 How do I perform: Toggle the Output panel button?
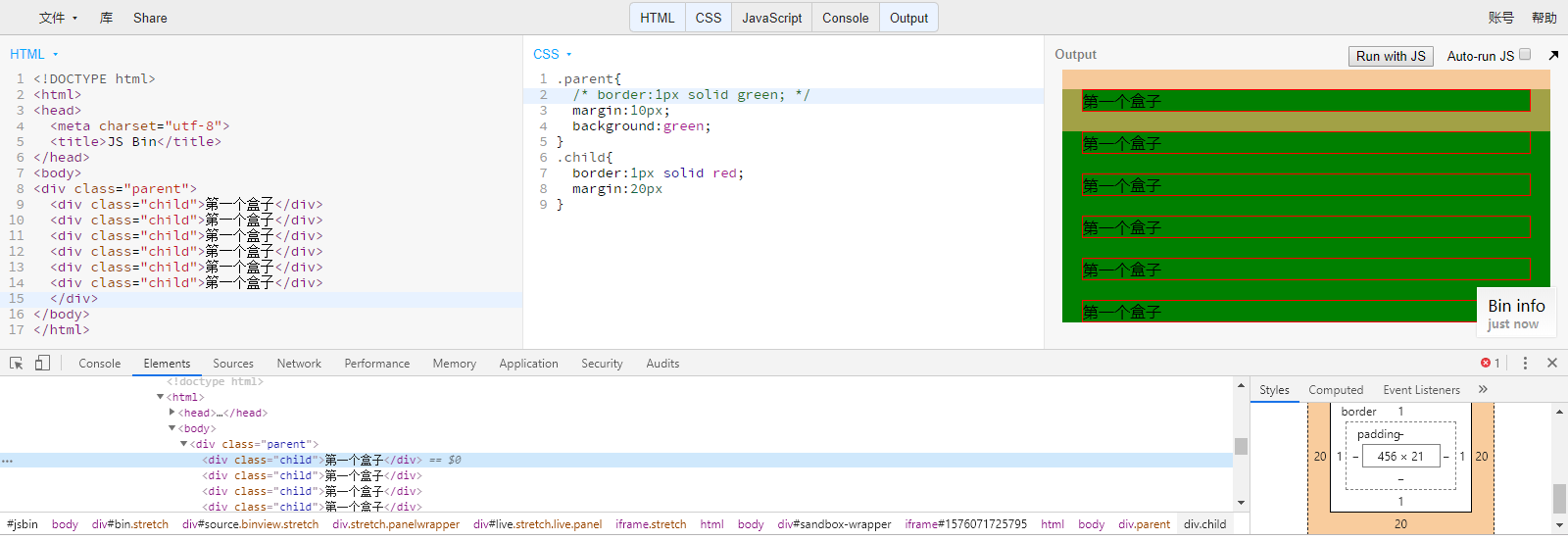point(908,18)
